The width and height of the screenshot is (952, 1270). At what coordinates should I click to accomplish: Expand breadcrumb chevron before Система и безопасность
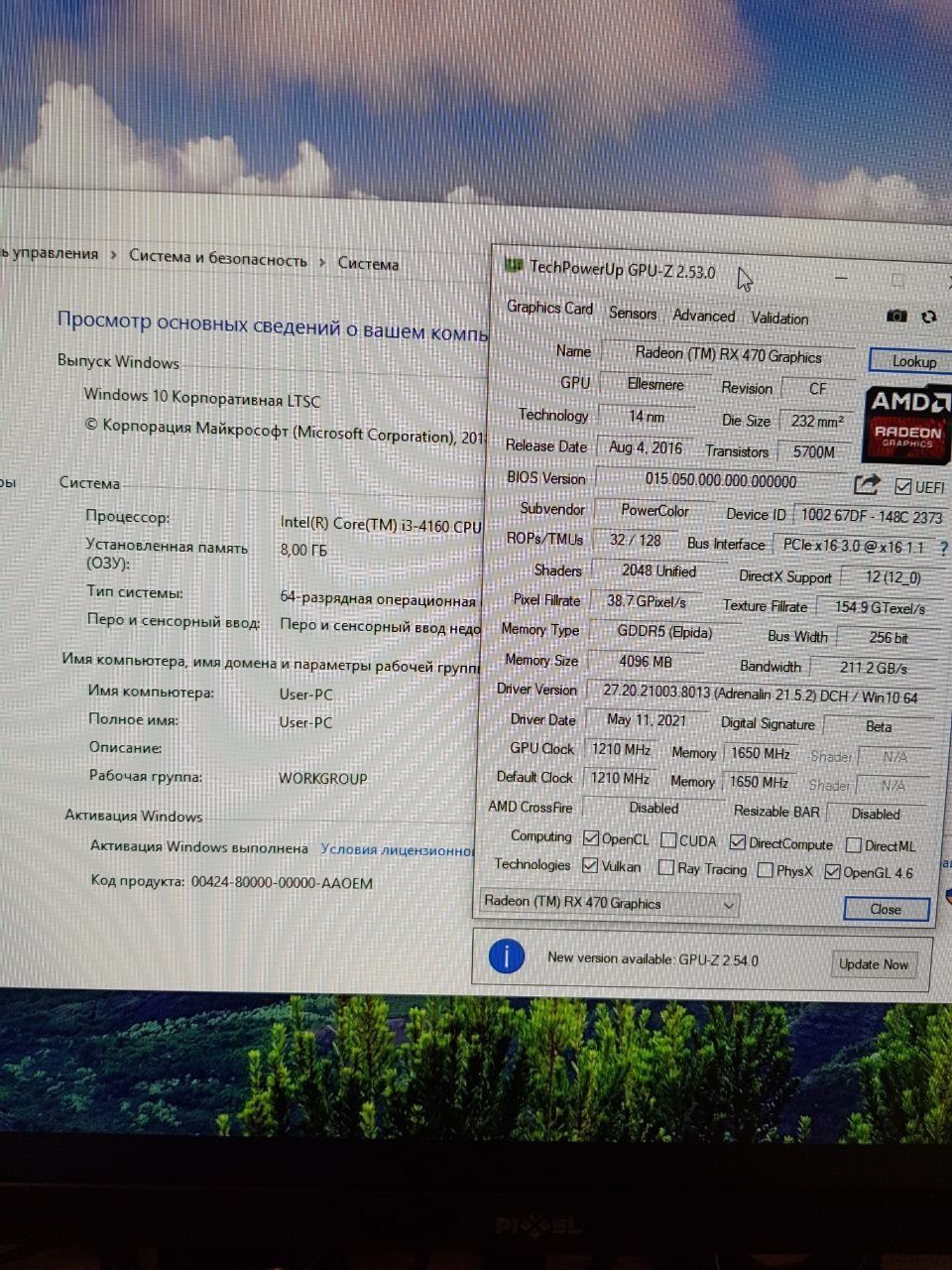click(x=114, y=255)
